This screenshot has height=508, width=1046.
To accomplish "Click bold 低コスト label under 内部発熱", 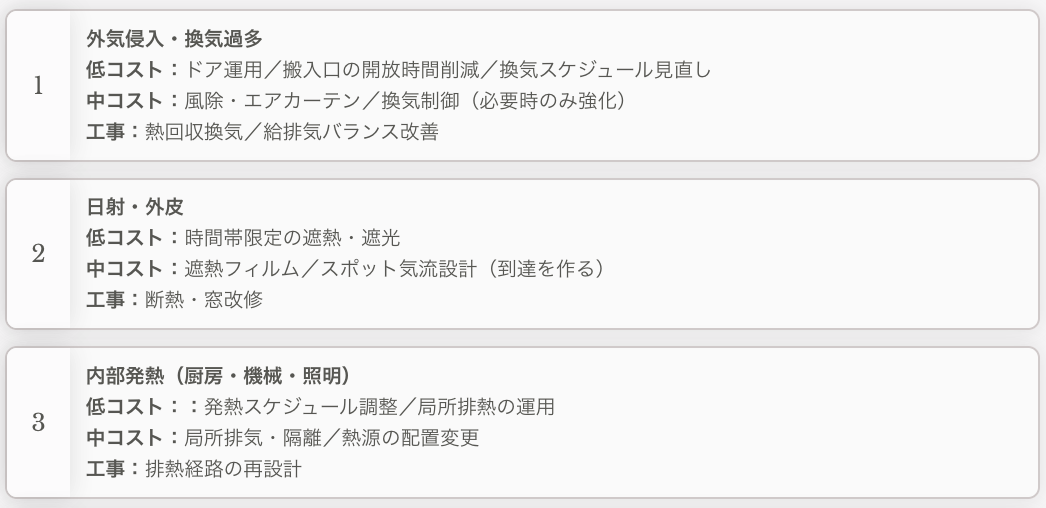I will [x=127, y=407].
